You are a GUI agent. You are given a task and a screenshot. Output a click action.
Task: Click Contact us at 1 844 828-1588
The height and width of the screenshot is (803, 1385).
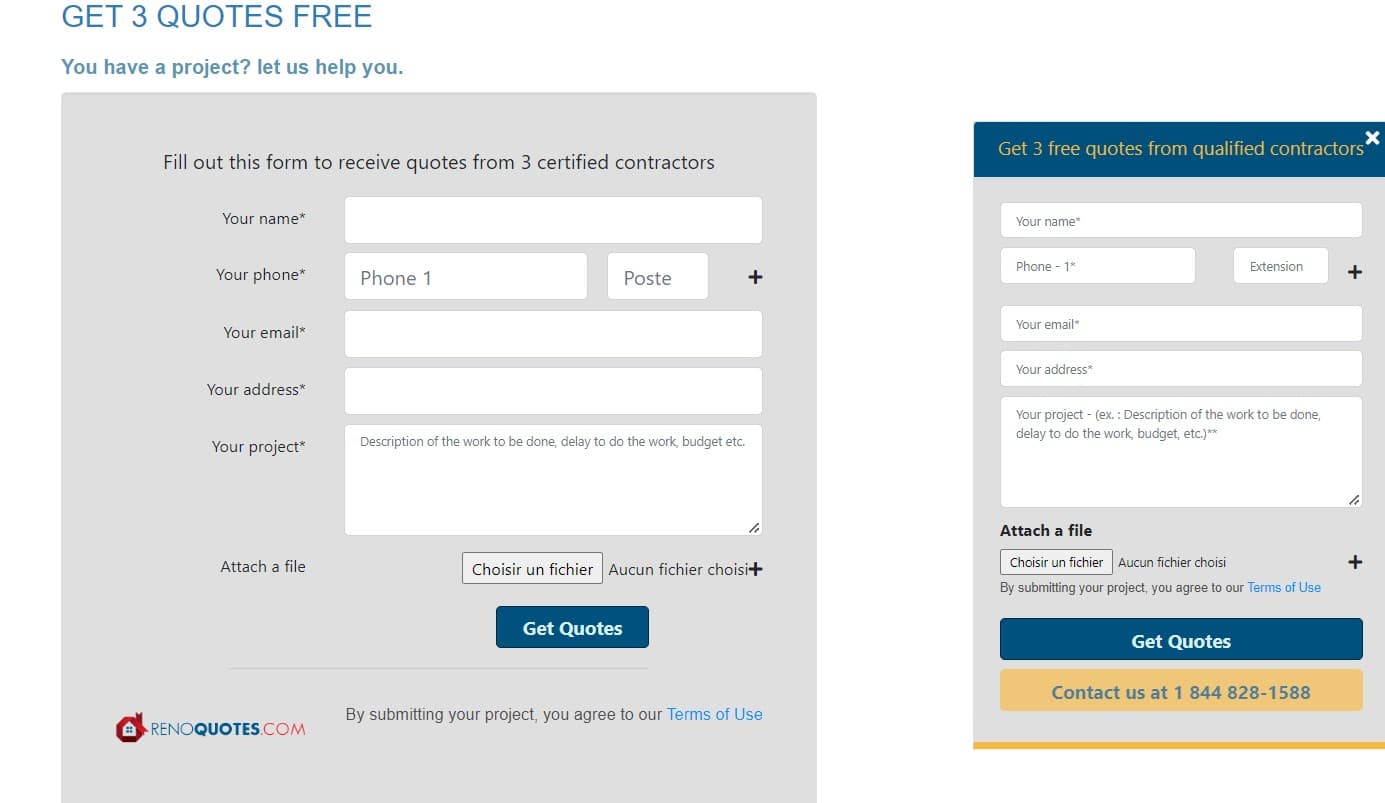[1181, 691]
